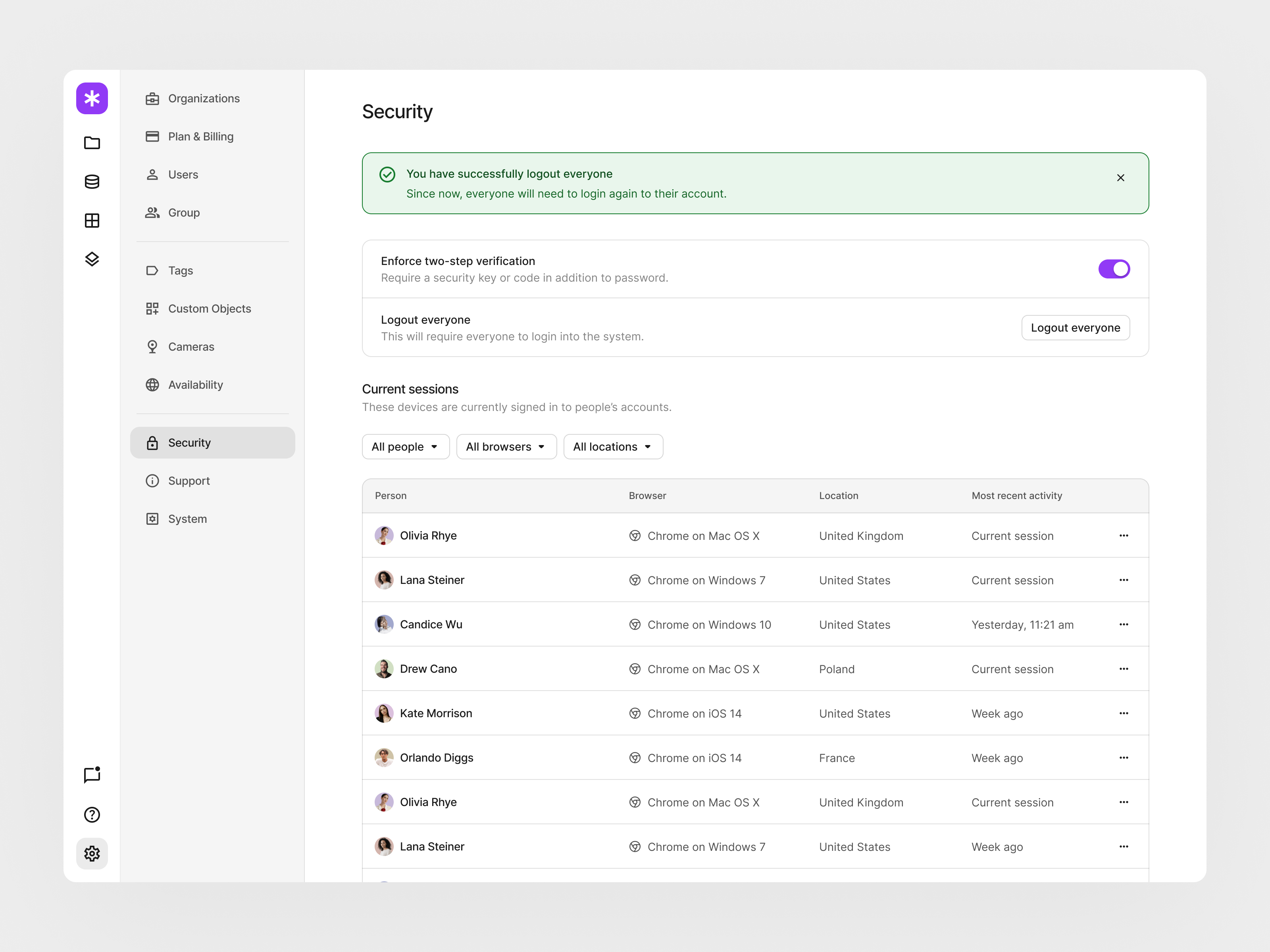Image resolution: width=1270 pixels, height=952 pixels.
Task: Open the Availability page
Action: coord(195,384)
